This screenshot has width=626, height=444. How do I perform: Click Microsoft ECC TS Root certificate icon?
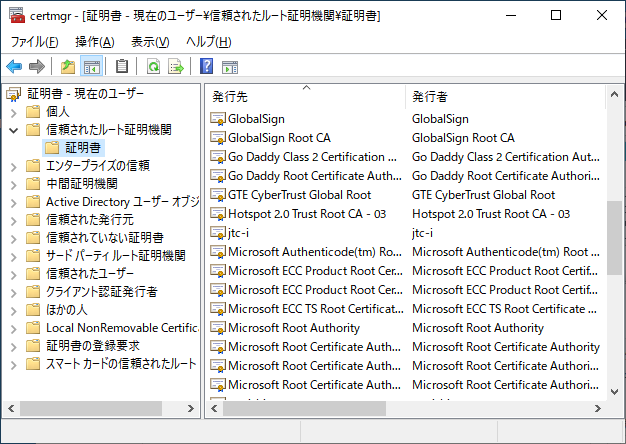pyautogui.click(x=218, y=309)
